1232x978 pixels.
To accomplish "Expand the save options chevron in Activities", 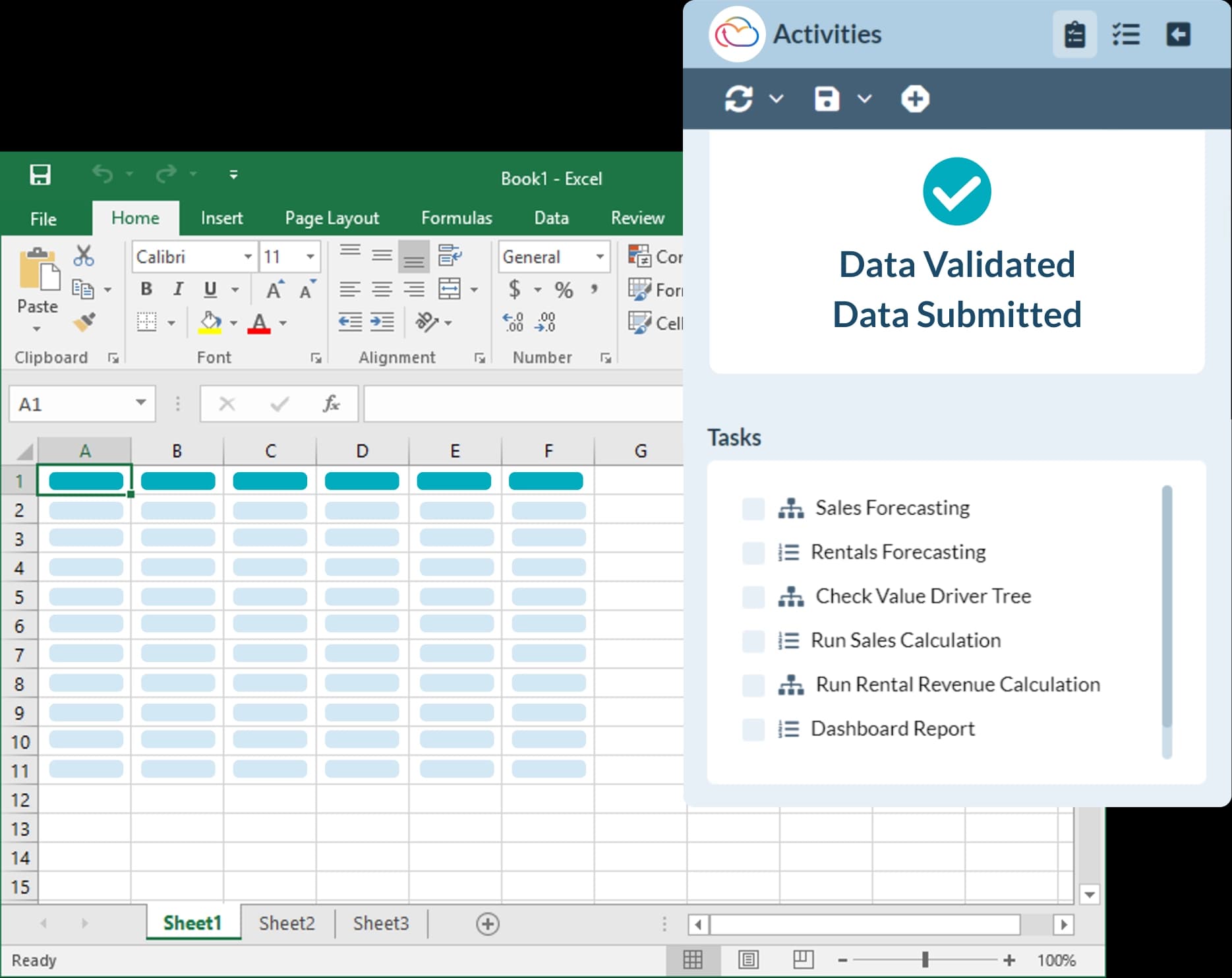I will (x=865, y=99).
